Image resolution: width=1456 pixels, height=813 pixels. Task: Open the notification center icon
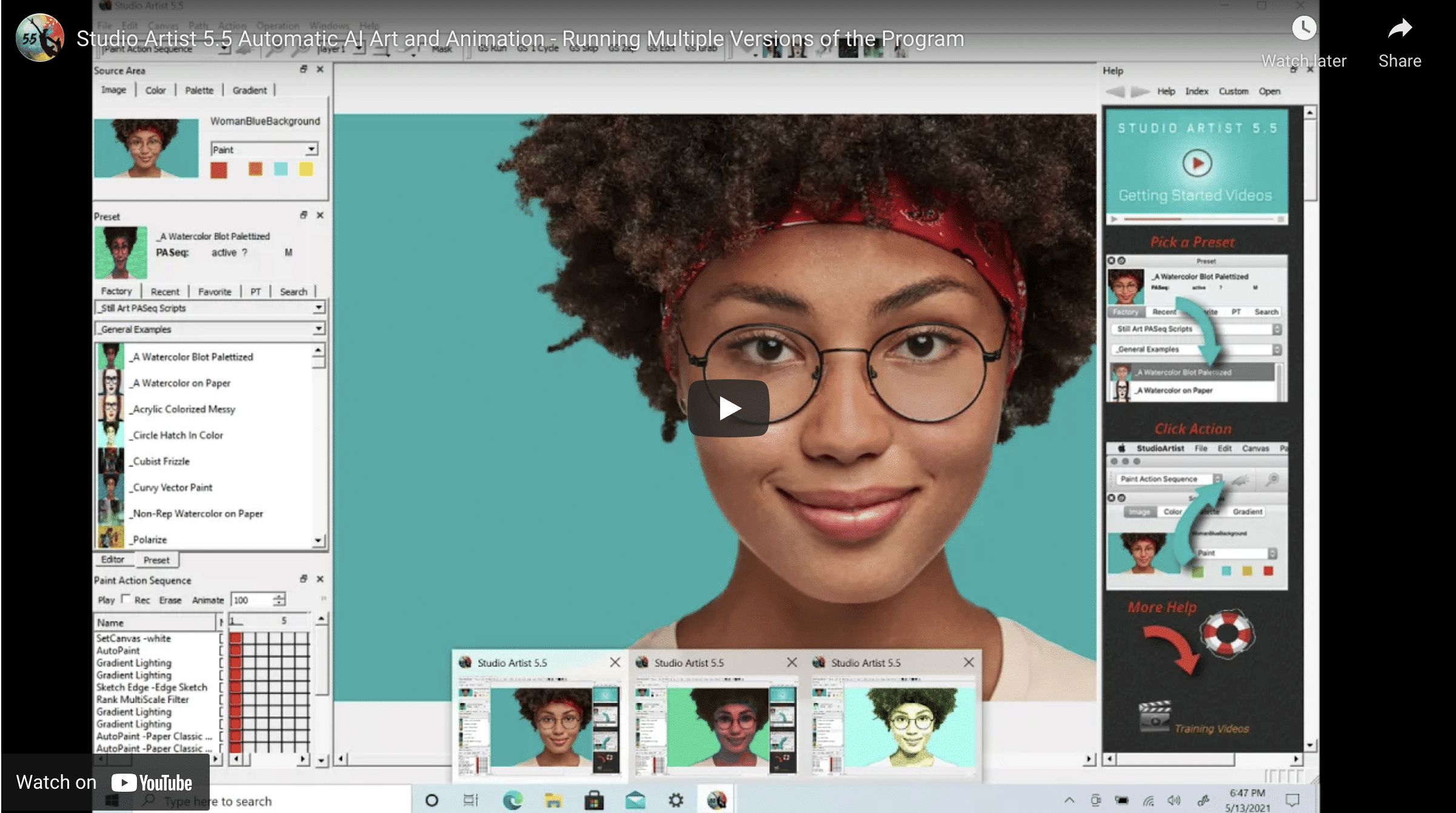(1292, 800)
